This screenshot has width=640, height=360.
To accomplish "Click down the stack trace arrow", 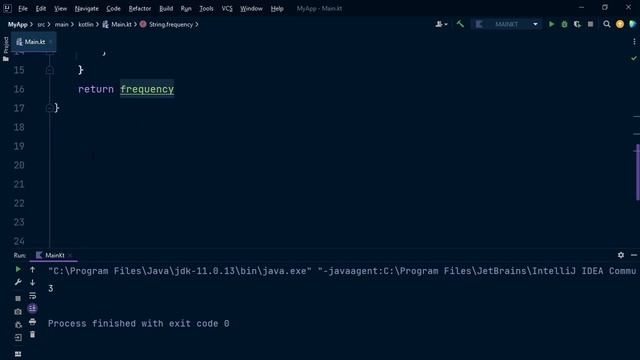I will (x=33, y=282).
